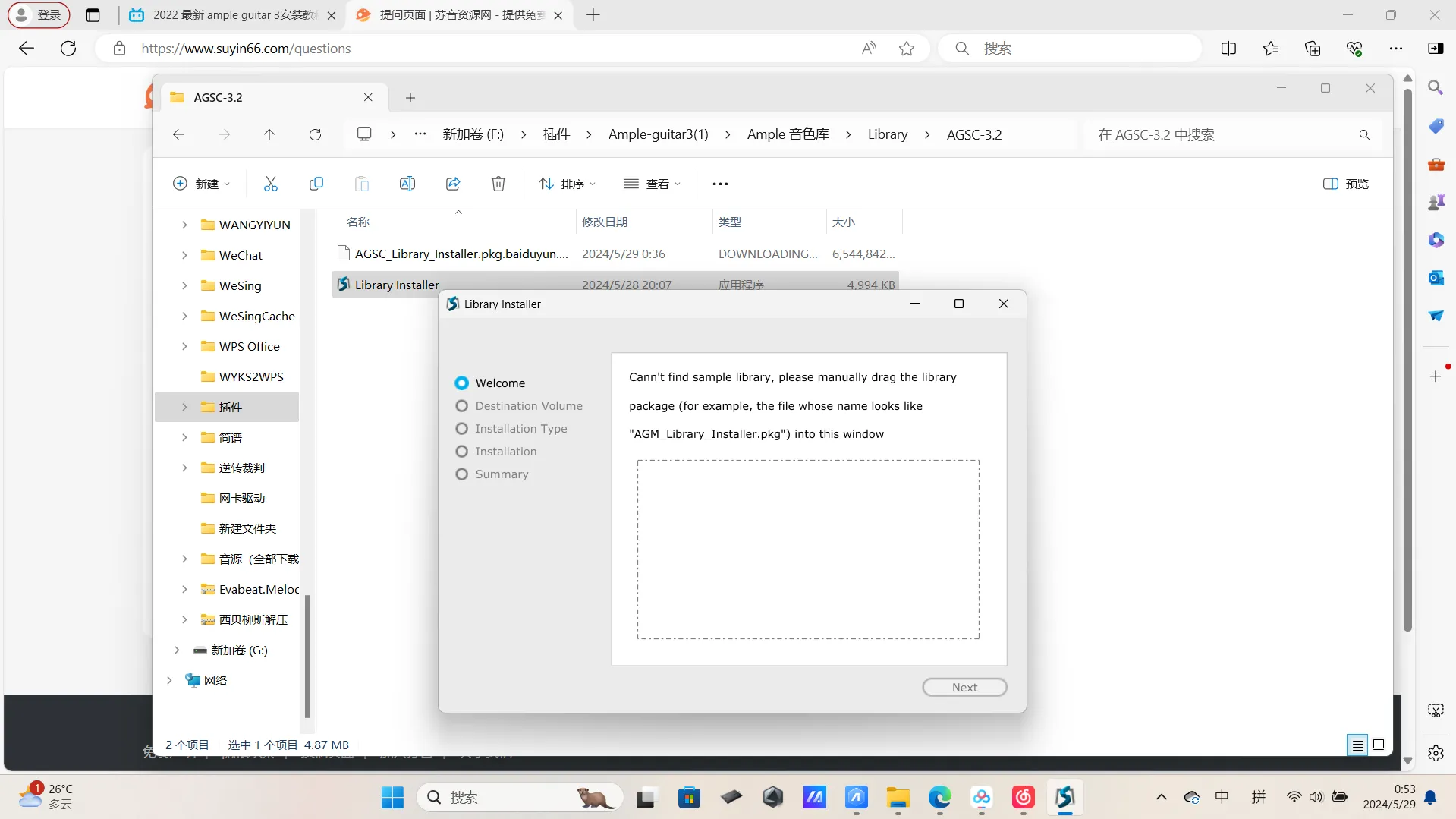Refresh the AGSC-3.2 folder view
Viewport: 1456px width, 819px height.
(315, 134)
